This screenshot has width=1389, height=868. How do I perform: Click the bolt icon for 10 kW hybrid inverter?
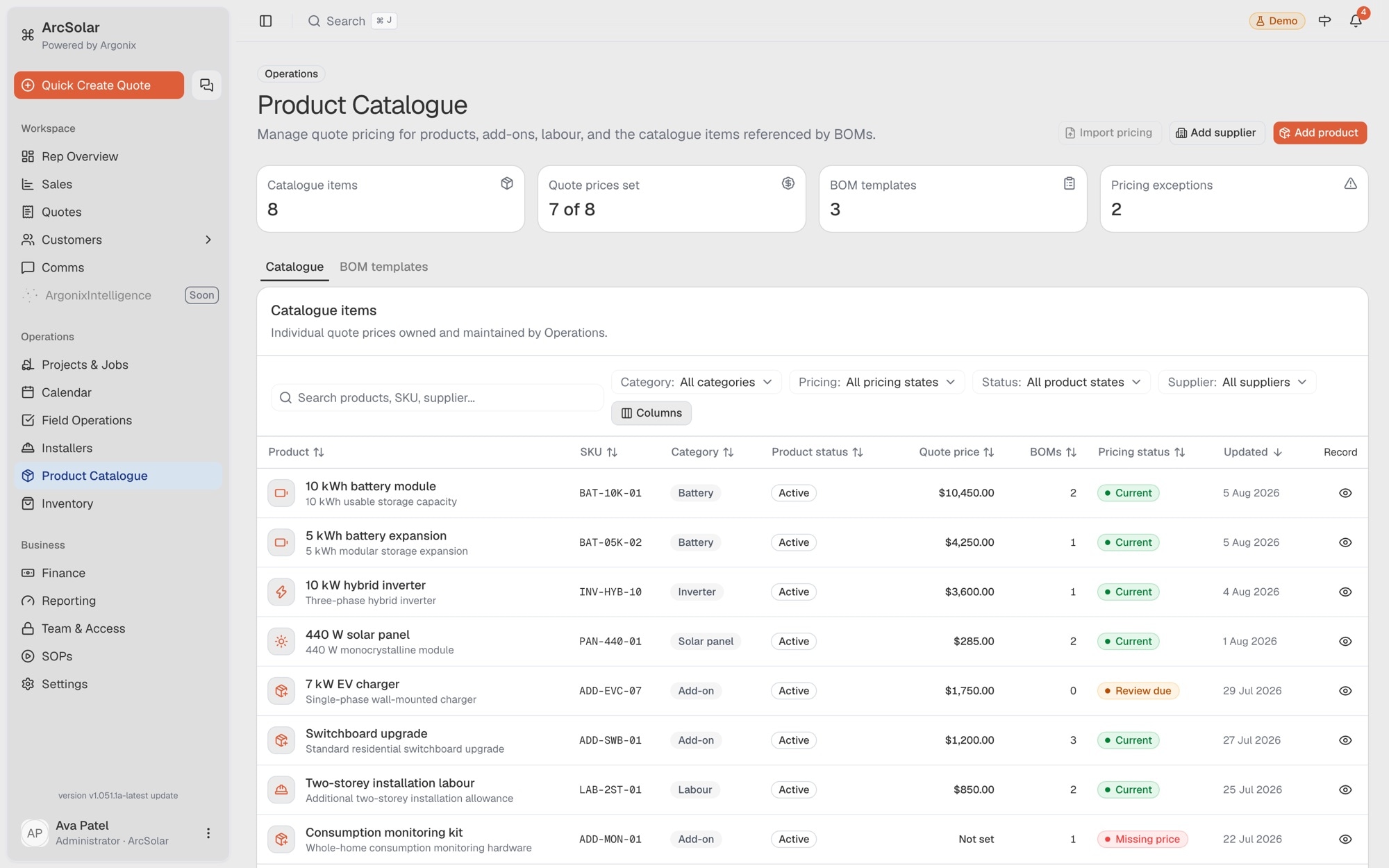pos(281,592)
